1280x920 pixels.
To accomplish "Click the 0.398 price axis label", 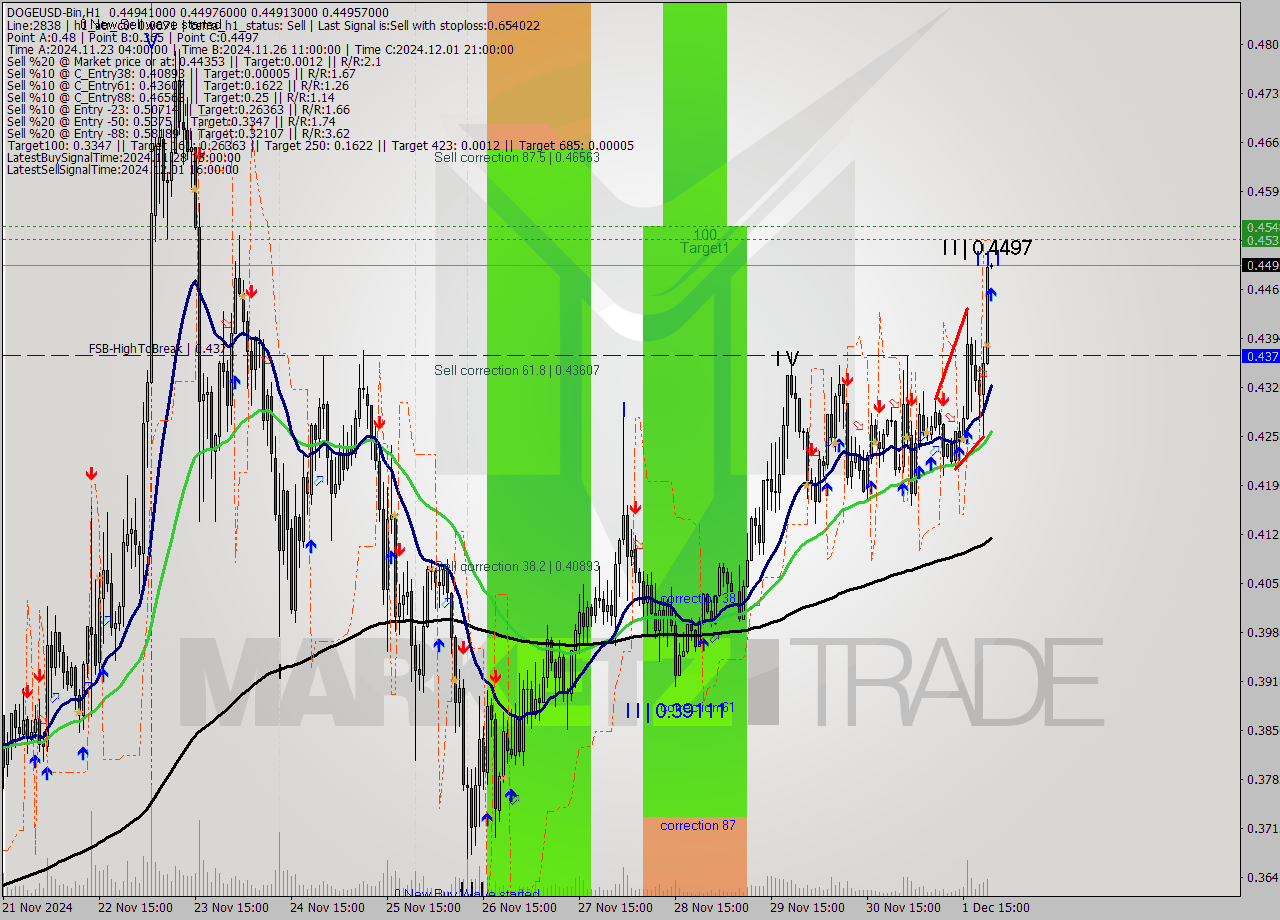I will point(1262,632).
